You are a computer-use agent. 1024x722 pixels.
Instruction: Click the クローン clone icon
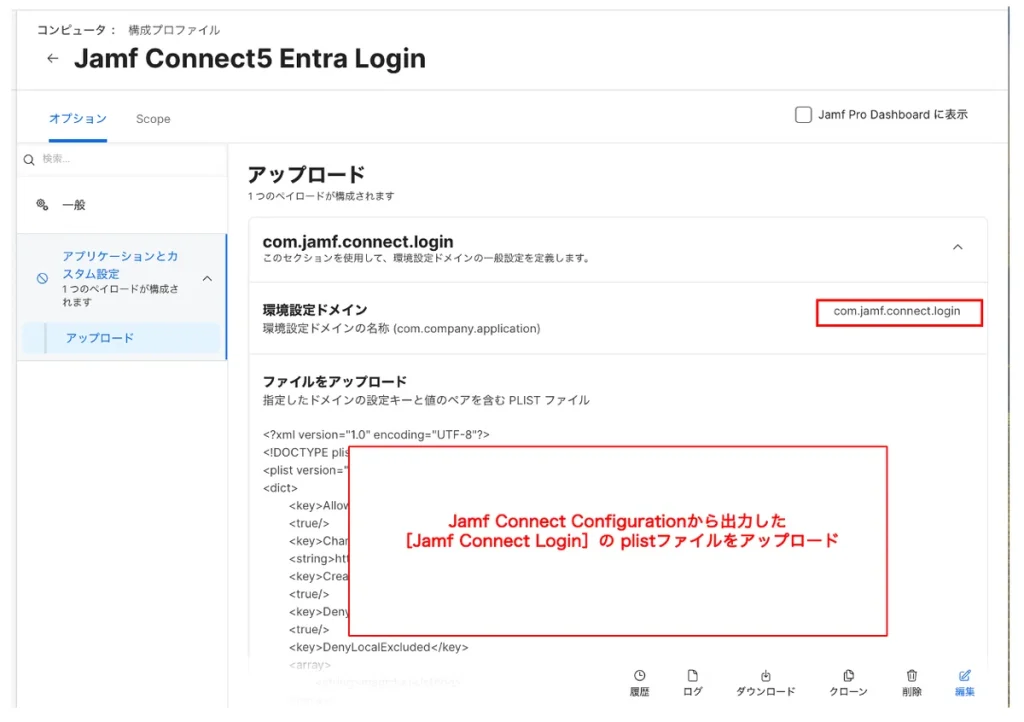[x=848, y=676]
